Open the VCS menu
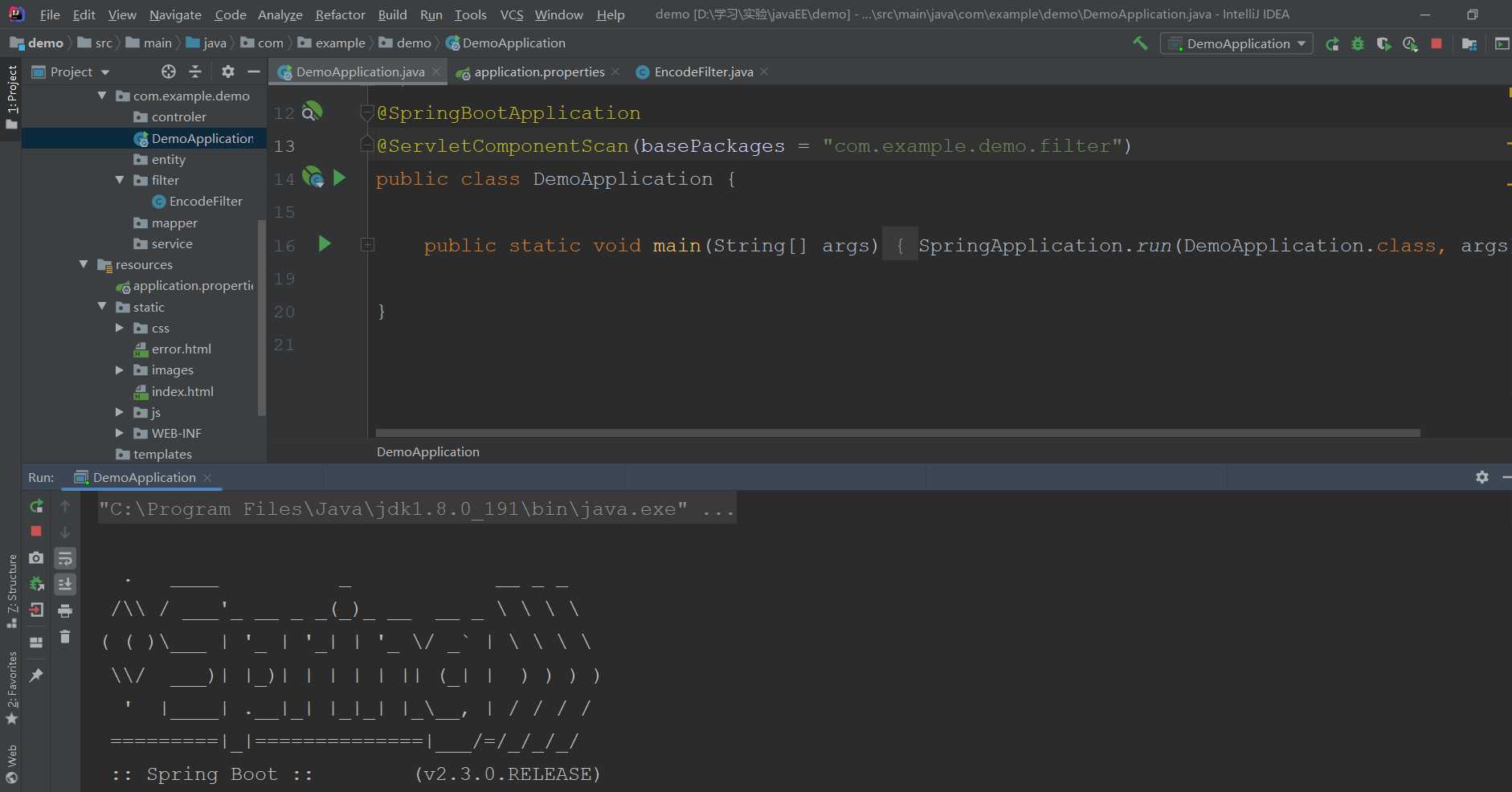The width and height of the screenshot is (1512, 792). tap(512, 14)
